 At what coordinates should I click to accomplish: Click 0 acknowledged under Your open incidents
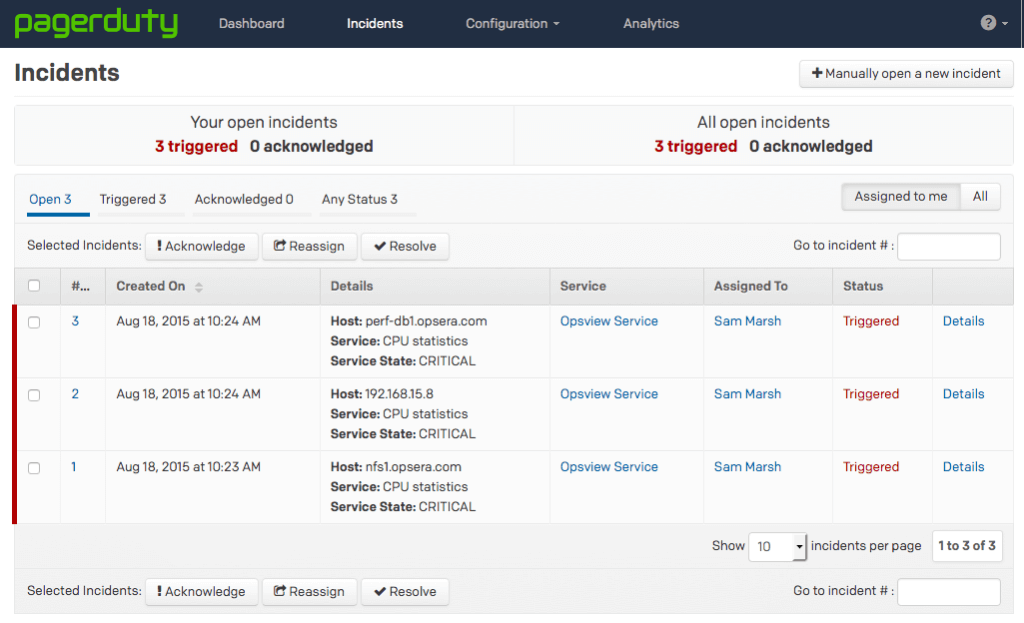311,146
